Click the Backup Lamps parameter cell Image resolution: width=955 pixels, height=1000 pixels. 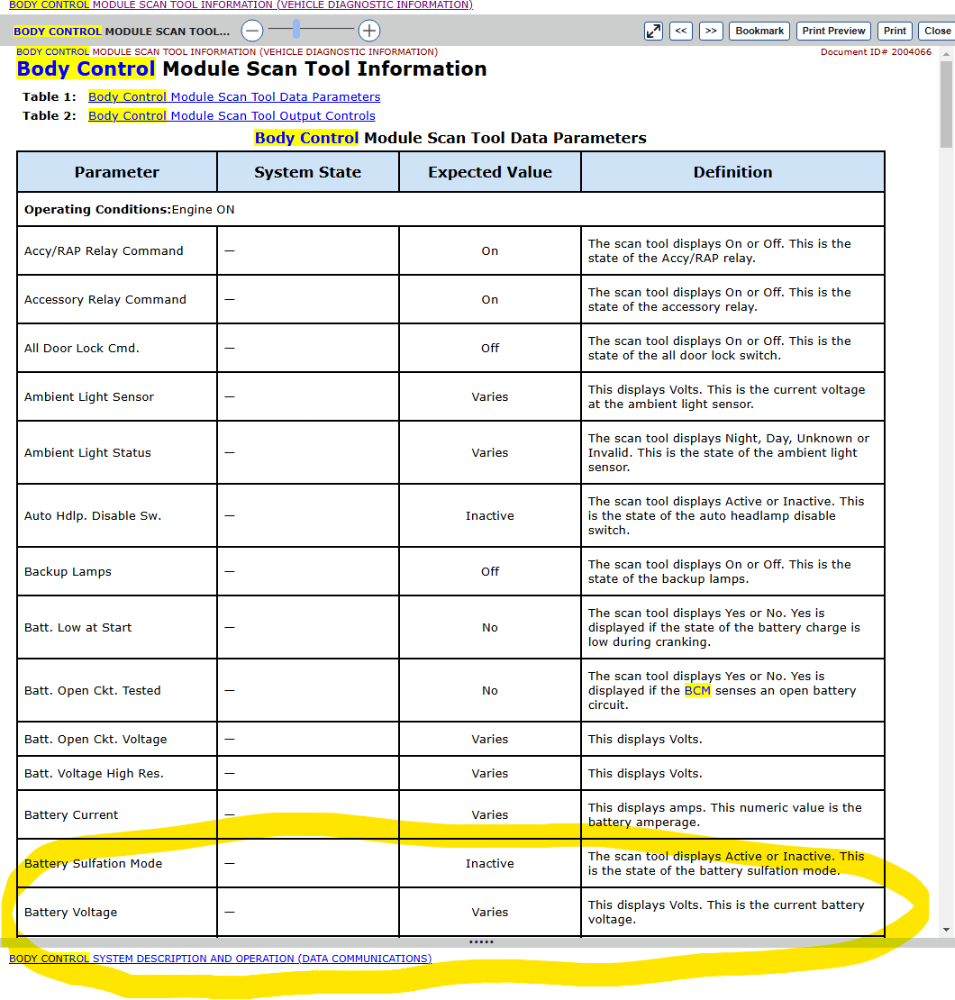[x=117, y=571]
